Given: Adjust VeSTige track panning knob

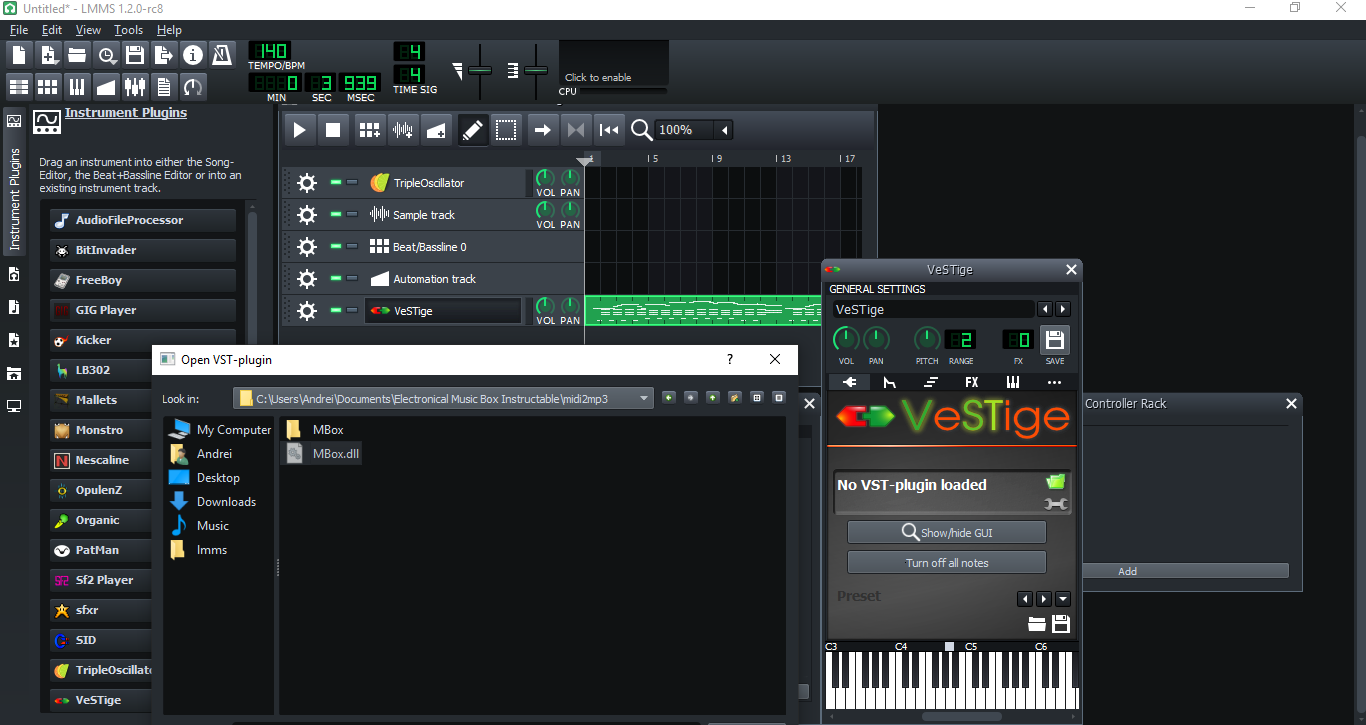Looking at the screenshot, I should click(570, 307).
